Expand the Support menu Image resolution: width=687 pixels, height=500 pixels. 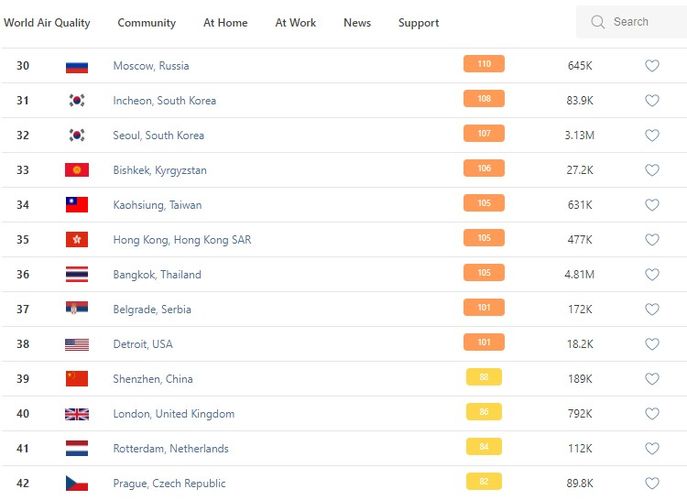pos(418,23)
